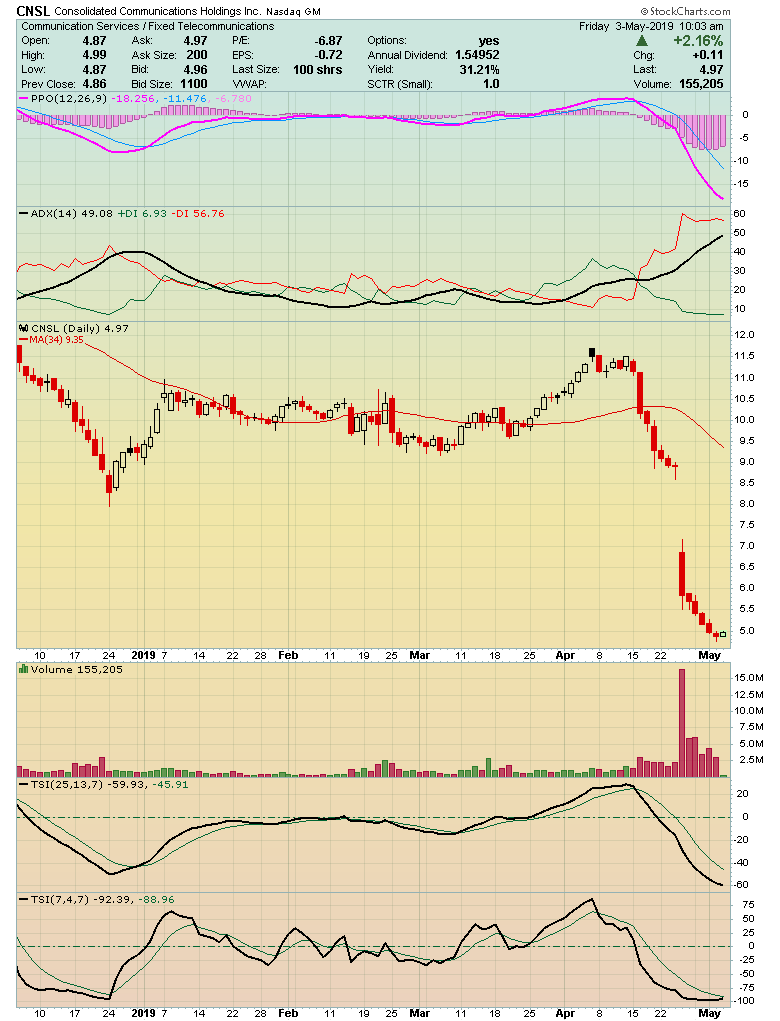Screen dimensions: 780x1021
Task: Click the MA(34) 9.35 legend label
Action: click(x=52, y=339)
